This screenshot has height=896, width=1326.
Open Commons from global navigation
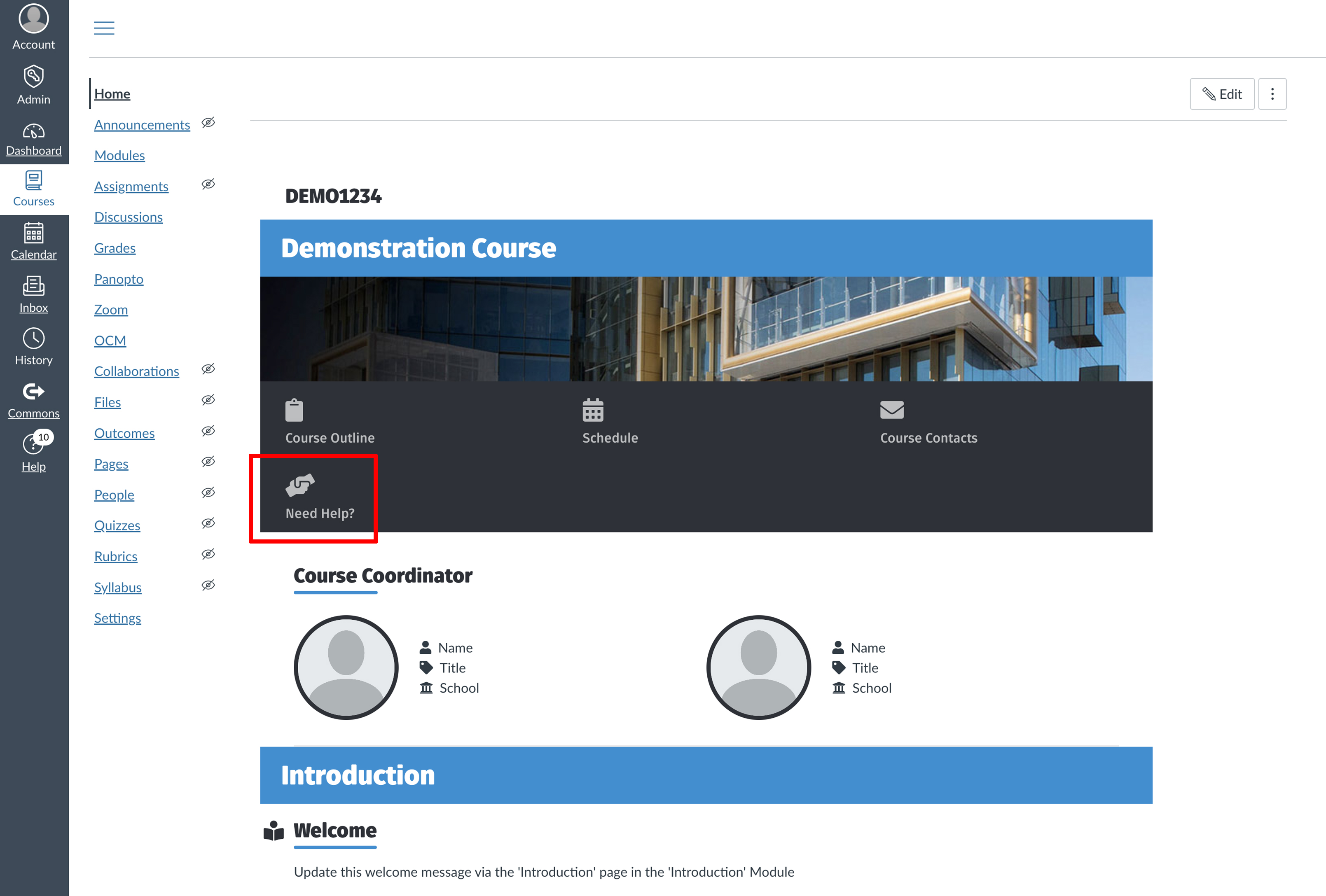click(34, 392)
